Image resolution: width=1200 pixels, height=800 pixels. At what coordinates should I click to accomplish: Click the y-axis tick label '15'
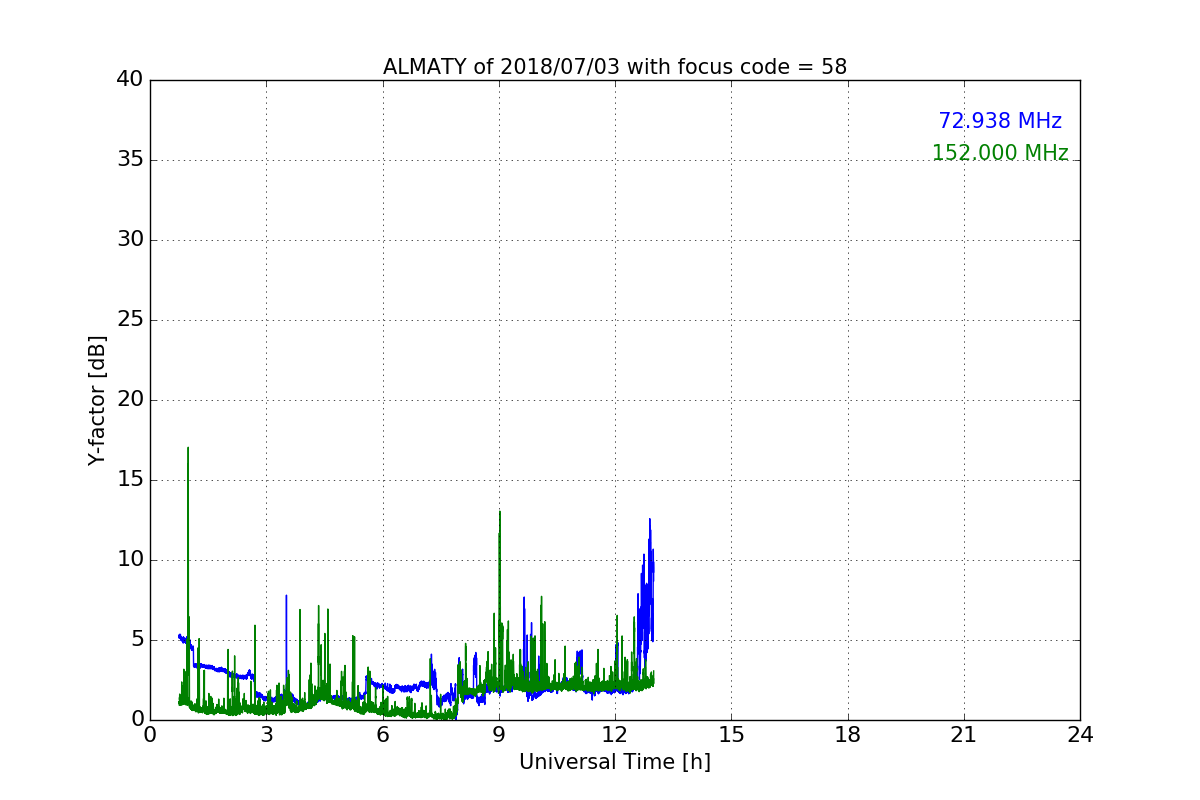coord(130,480)
